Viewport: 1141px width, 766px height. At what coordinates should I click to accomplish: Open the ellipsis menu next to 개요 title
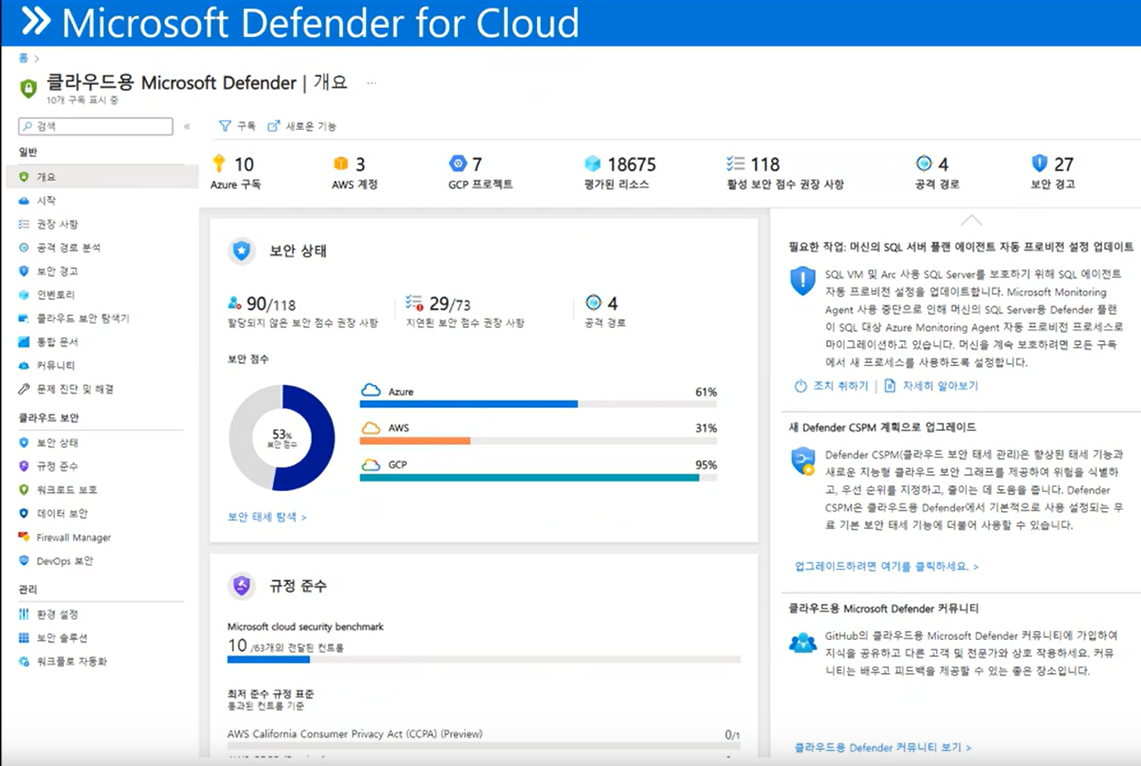(371, 83)
